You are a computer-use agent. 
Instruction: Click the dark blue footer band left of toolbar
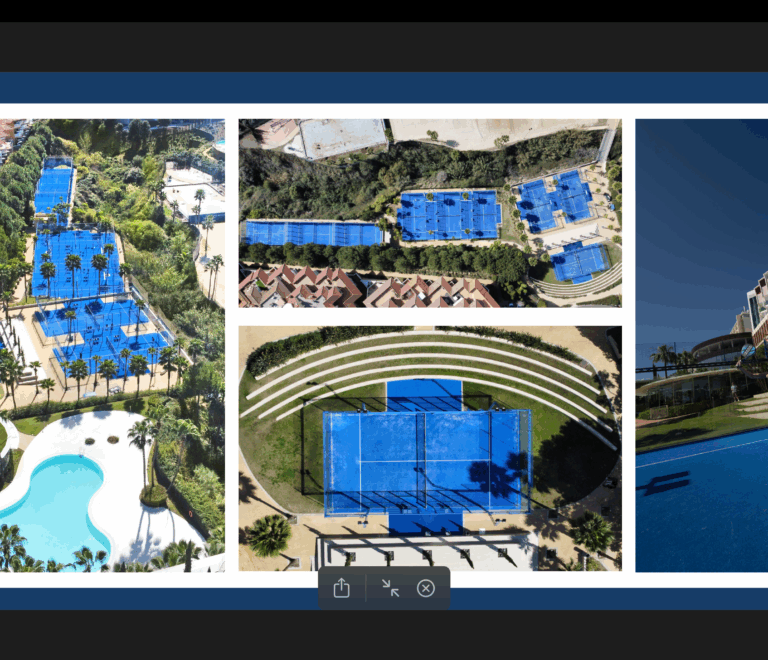point(159,599)
